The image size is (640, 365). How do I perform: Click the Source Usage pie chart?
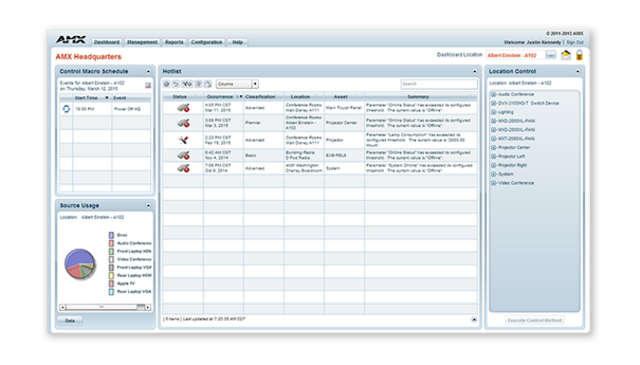80,264
